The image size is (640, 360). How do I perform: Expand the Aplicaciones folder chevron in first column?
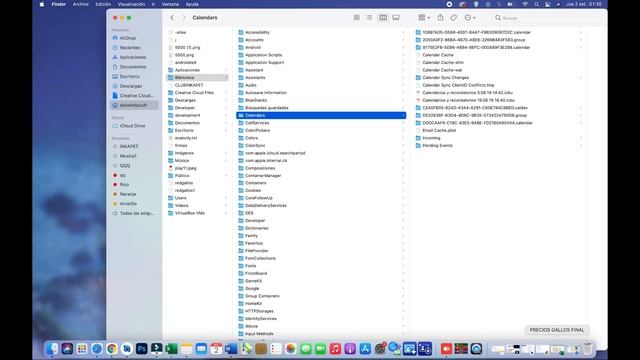click(x=226, y=70)
